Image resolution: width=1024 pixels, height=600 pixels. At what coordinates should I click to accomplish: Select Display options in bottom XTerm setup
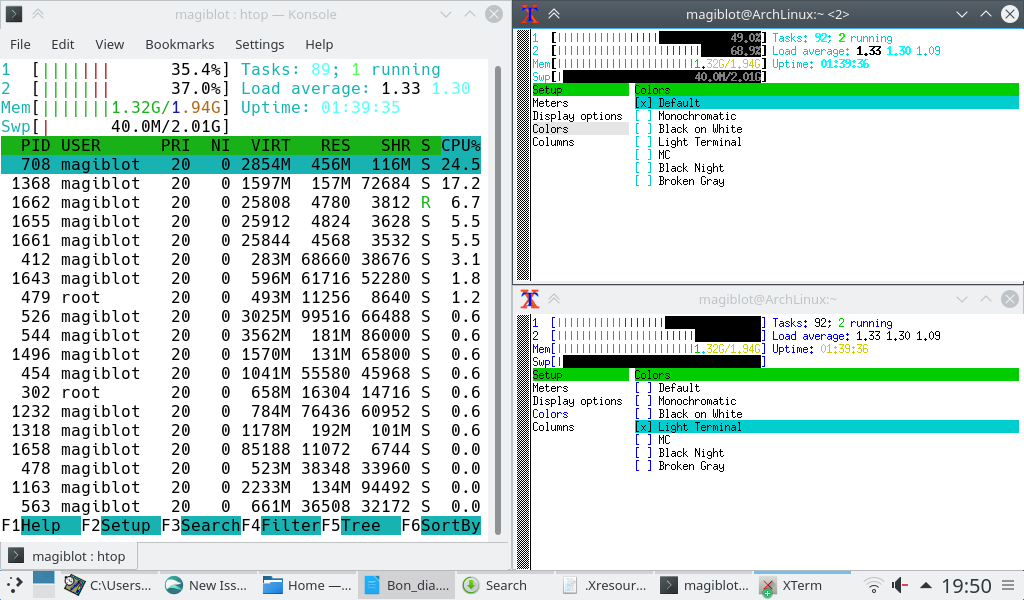pos(577,401)
